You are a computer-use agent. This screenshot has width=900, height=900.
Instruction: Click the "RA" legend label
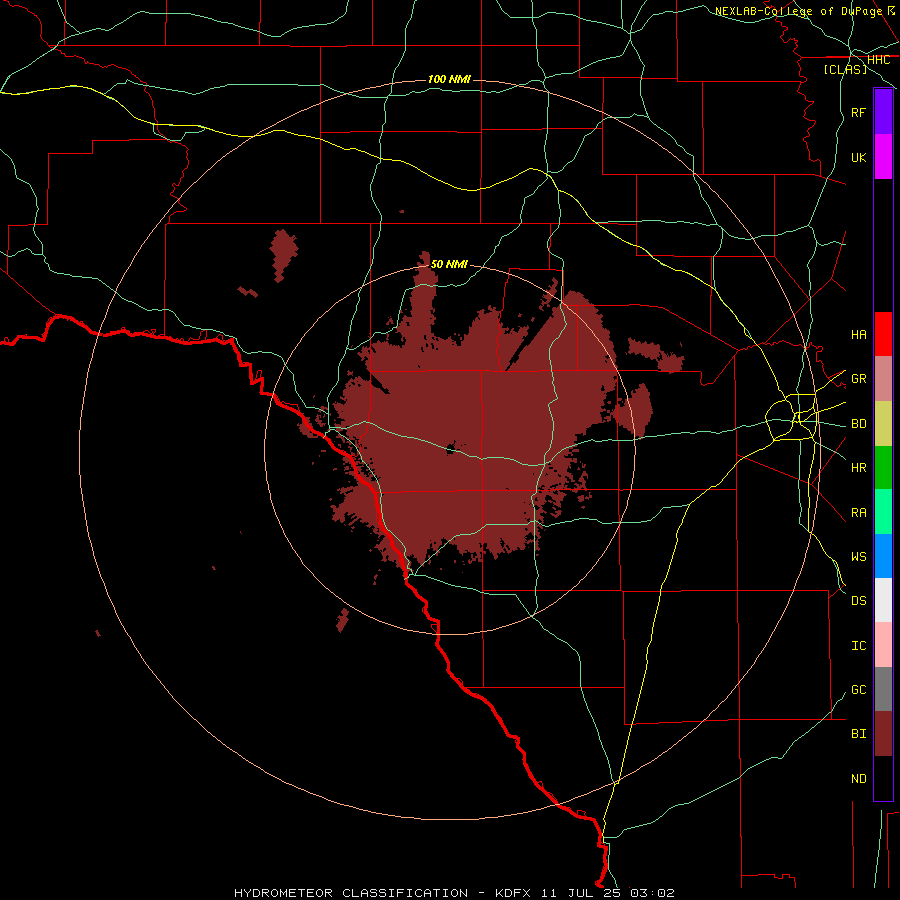[858, 513]
